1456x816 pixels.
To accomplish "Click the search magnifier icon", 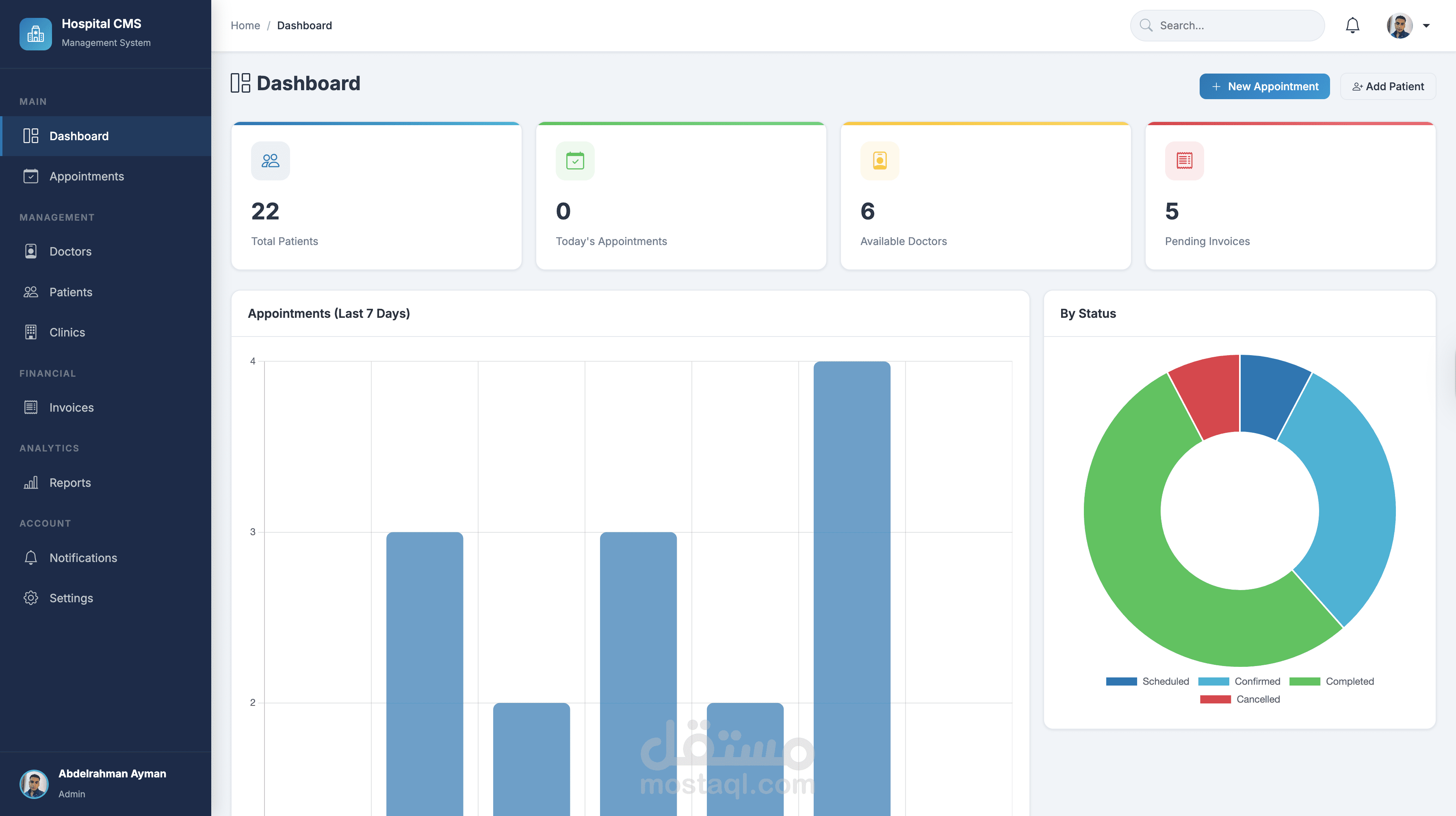I will pyautogui.click(x=1146, y=26).
